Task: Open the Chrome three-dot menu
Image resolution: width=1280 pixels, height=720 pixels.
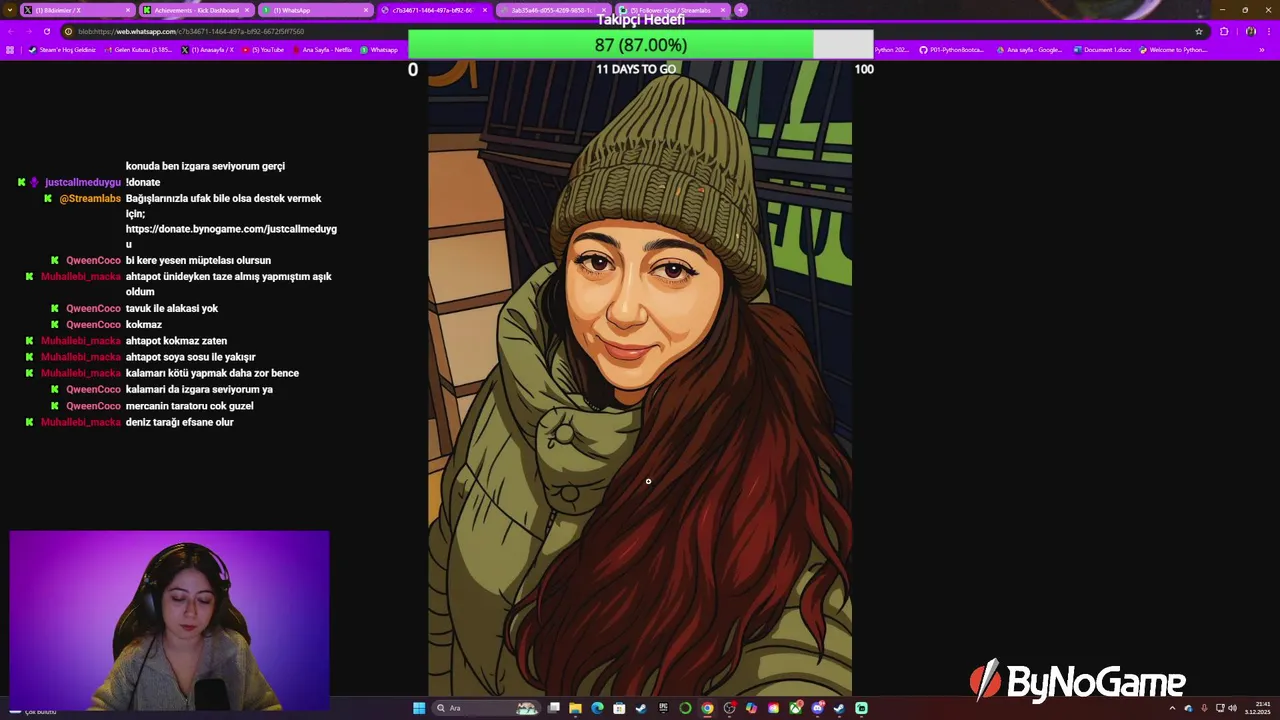Action: pyautogui.click(x=1269, y=31)
